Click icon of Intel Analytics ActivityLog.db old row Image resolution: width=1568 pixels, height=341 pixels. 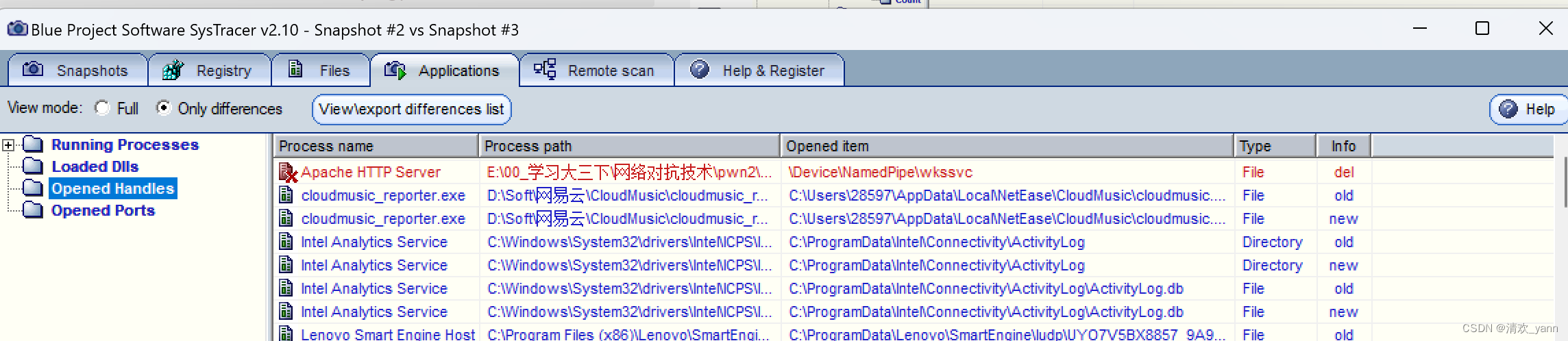[286, 288]
